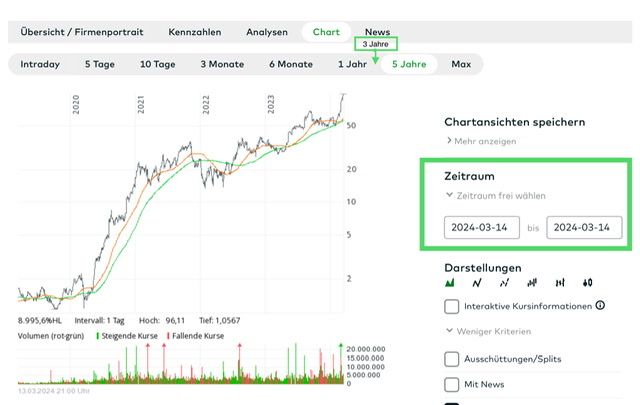Select the Max time range
Image resolution: width=640 pixels, height=405 pixels.
point(461,64)
